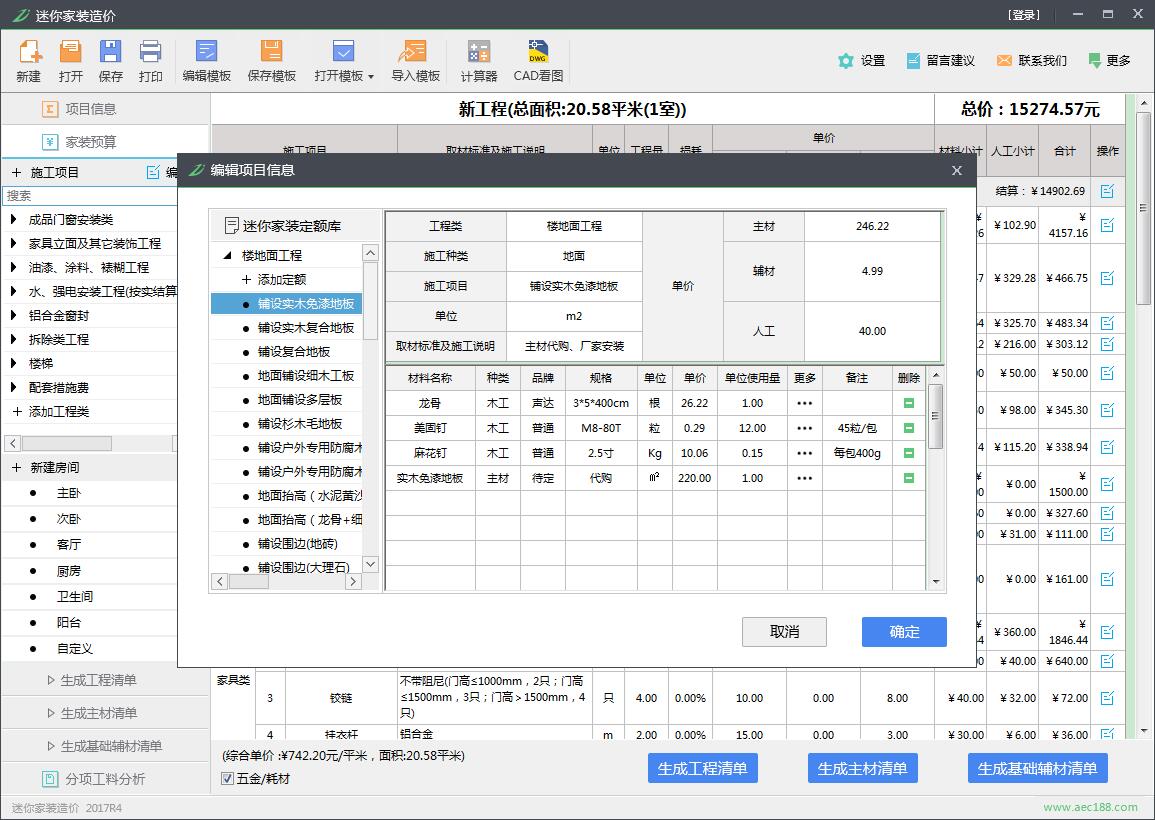This screenshot has height=820, width=1155.
Task: Expand 成品门窗安装类 category
Action: coord(14,219)
